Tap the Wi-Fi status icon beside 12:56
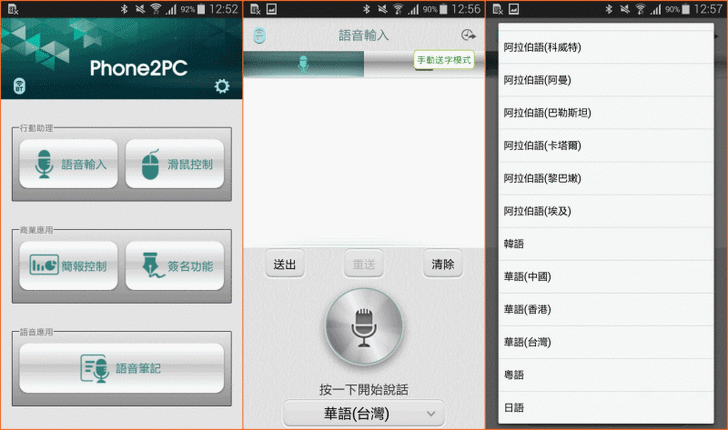 coord(398,9)
